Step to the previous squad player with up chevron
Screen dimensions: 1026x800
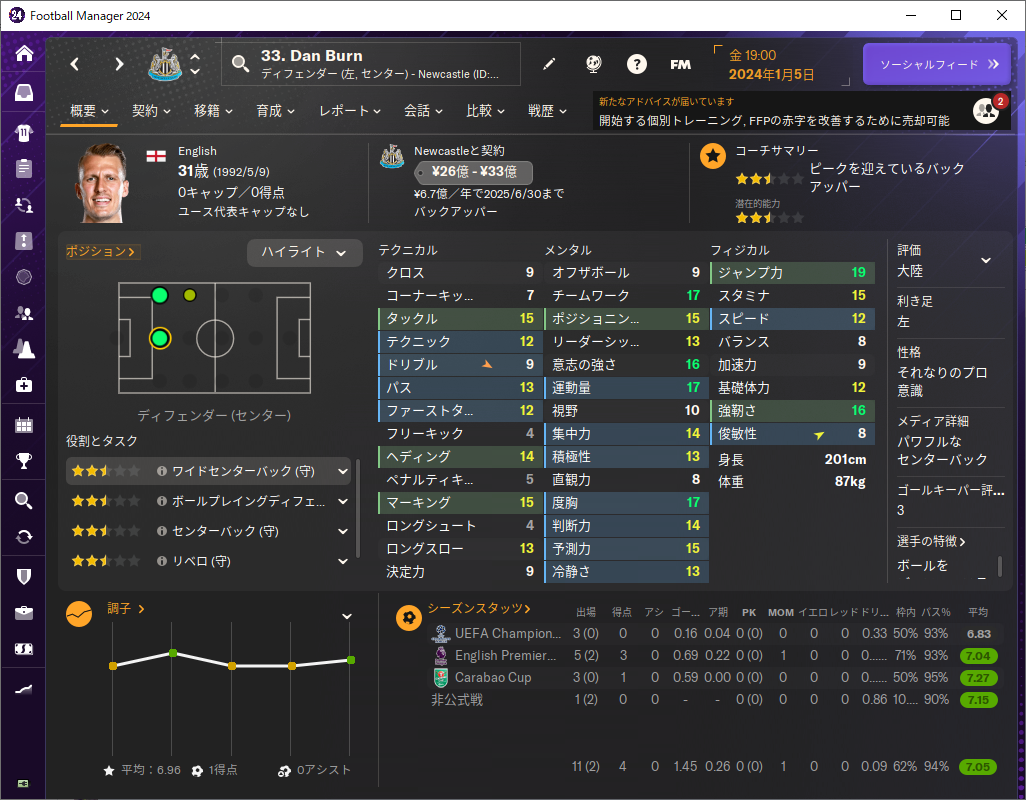pos(195,57)
